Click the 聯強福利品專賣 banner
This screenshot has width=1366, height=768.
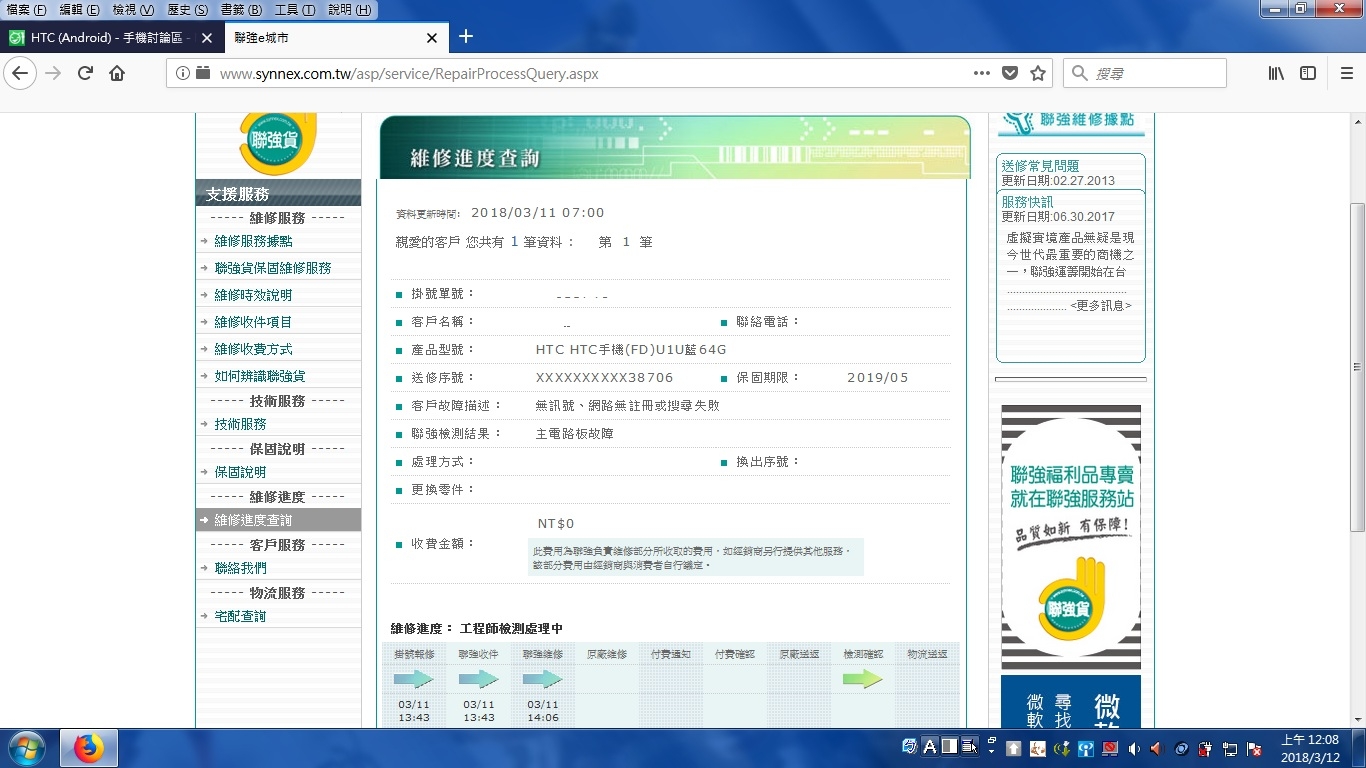[1071, 537]
